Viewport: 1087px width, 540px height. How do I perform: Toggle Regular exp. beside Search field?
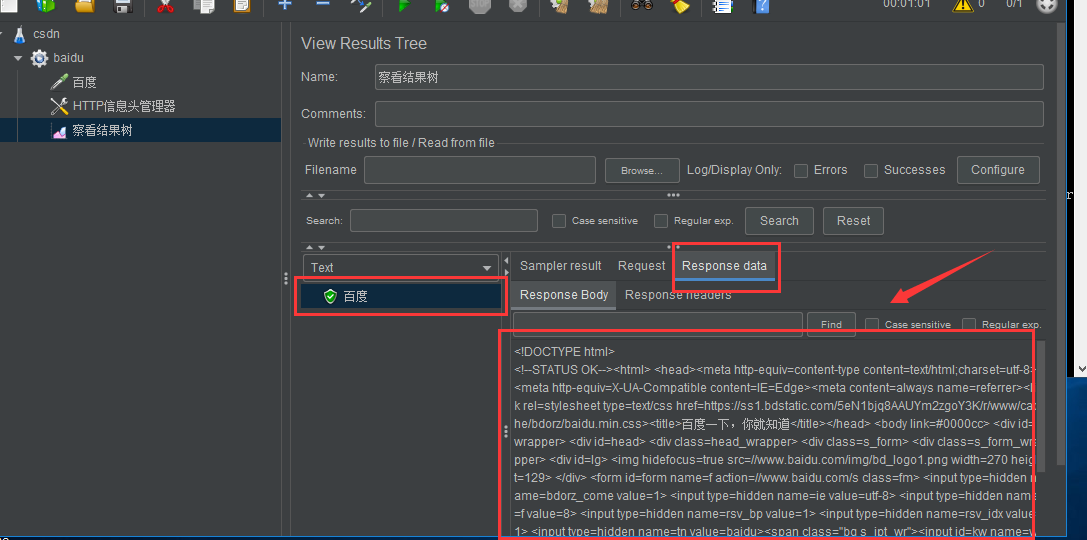coord(661,221)
